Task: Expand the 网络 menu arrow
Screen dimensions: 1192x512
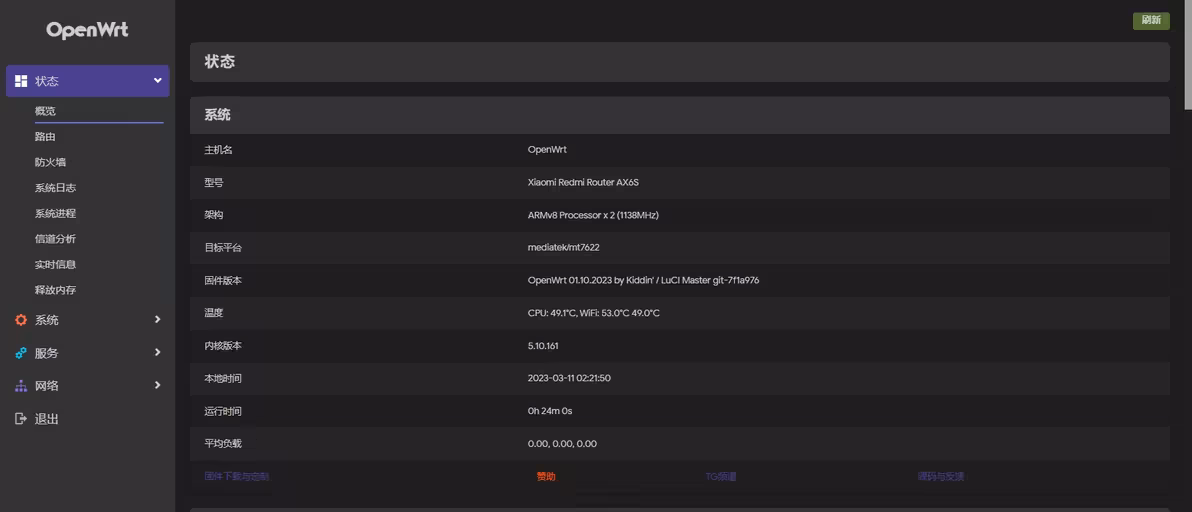Action: click(157, 386)
